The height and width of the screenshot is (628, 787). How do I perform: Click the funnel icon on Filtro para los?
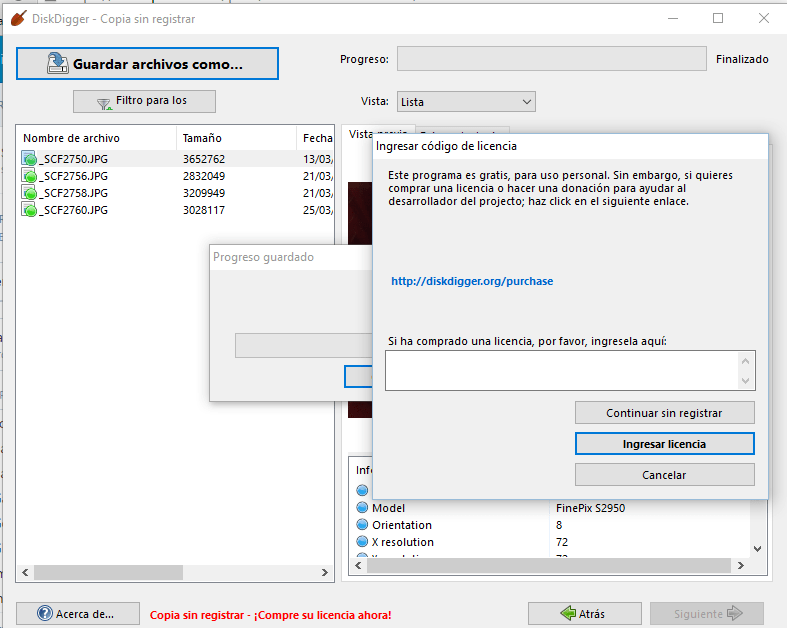[x=104, y=102]
